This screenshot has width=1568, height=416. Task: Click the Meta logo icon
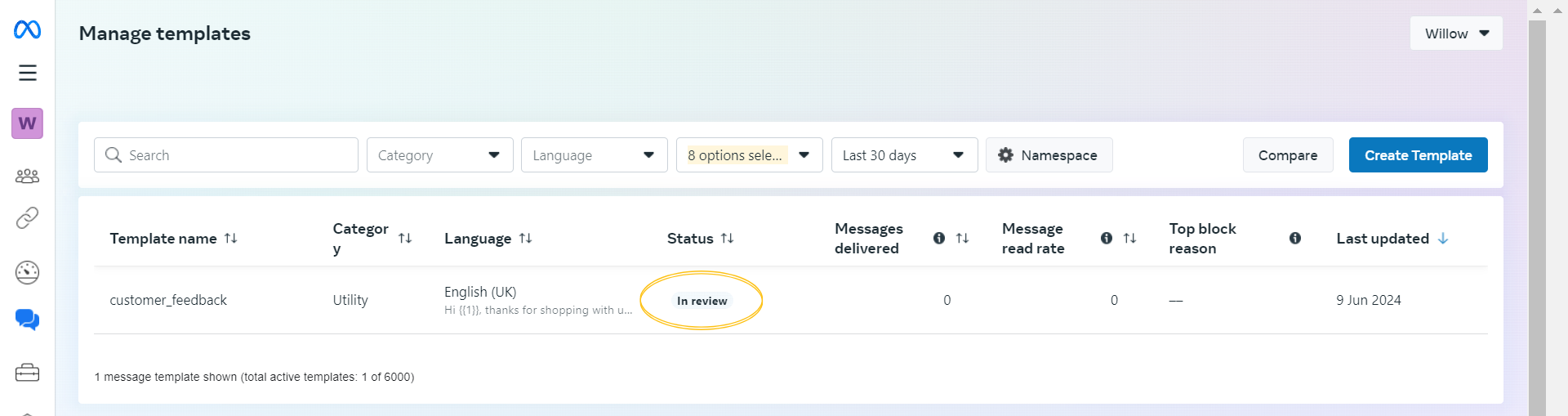(27, 29)
